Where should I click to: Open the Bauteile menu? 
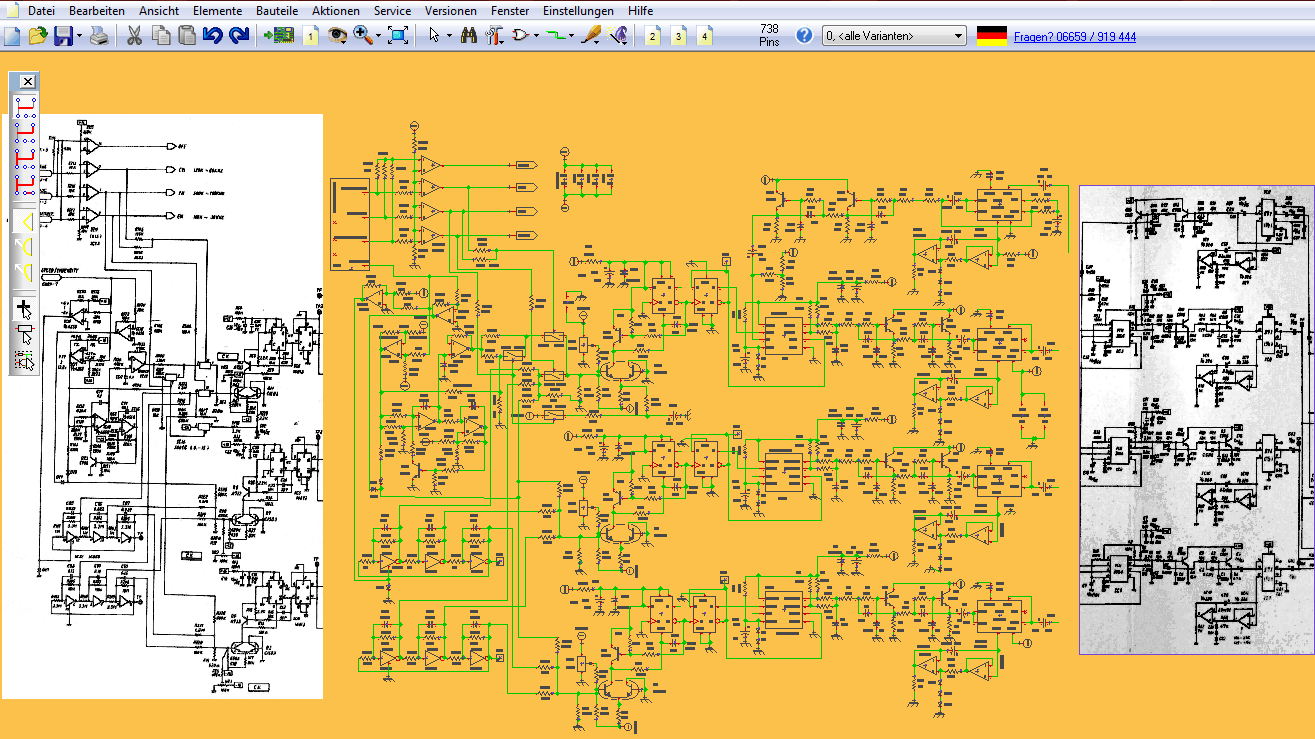pos(277,10)
